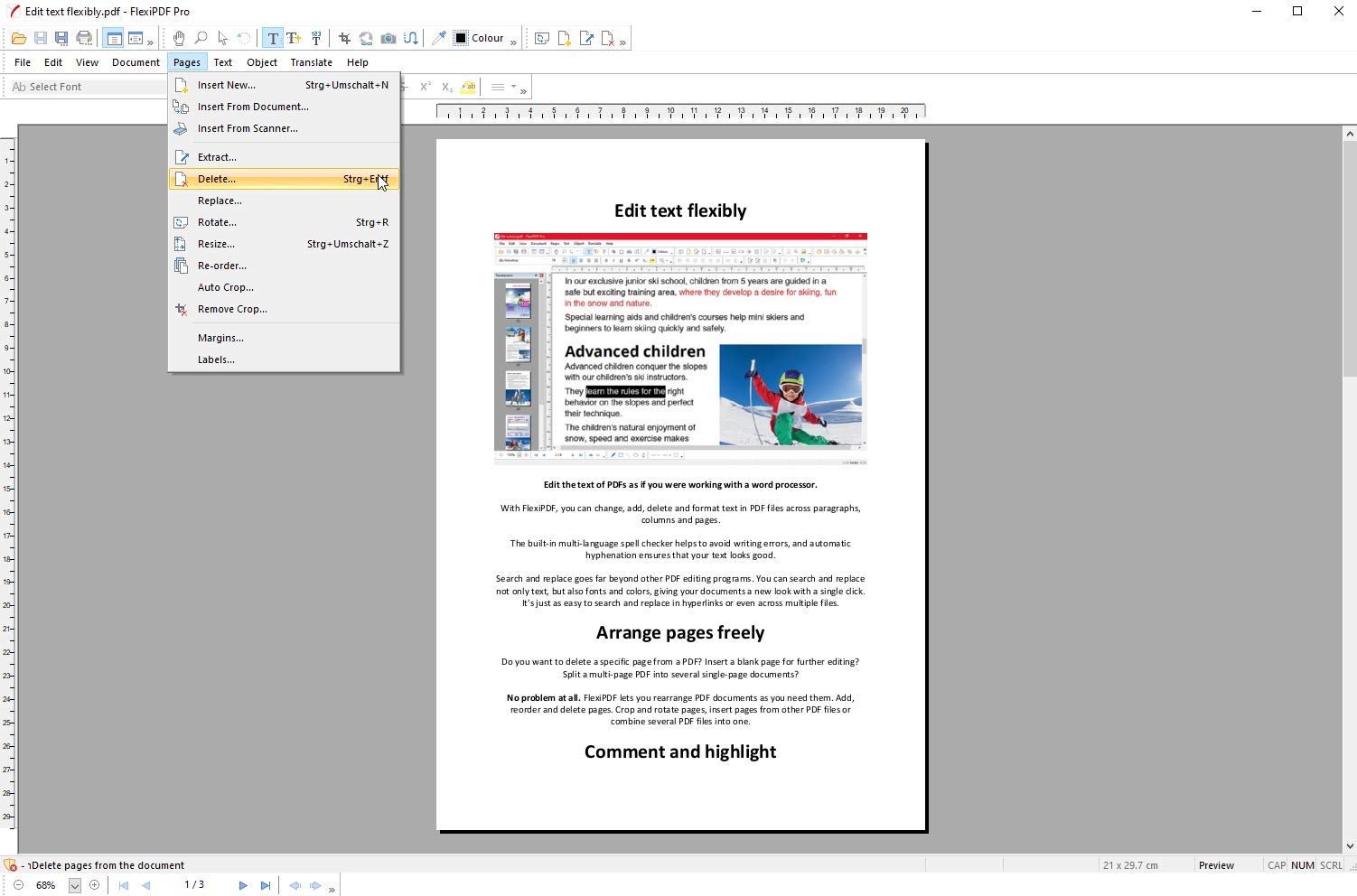Open the zoom percentage dropdown
Screen dimensions: 1357x896
[x=75, y=885]
